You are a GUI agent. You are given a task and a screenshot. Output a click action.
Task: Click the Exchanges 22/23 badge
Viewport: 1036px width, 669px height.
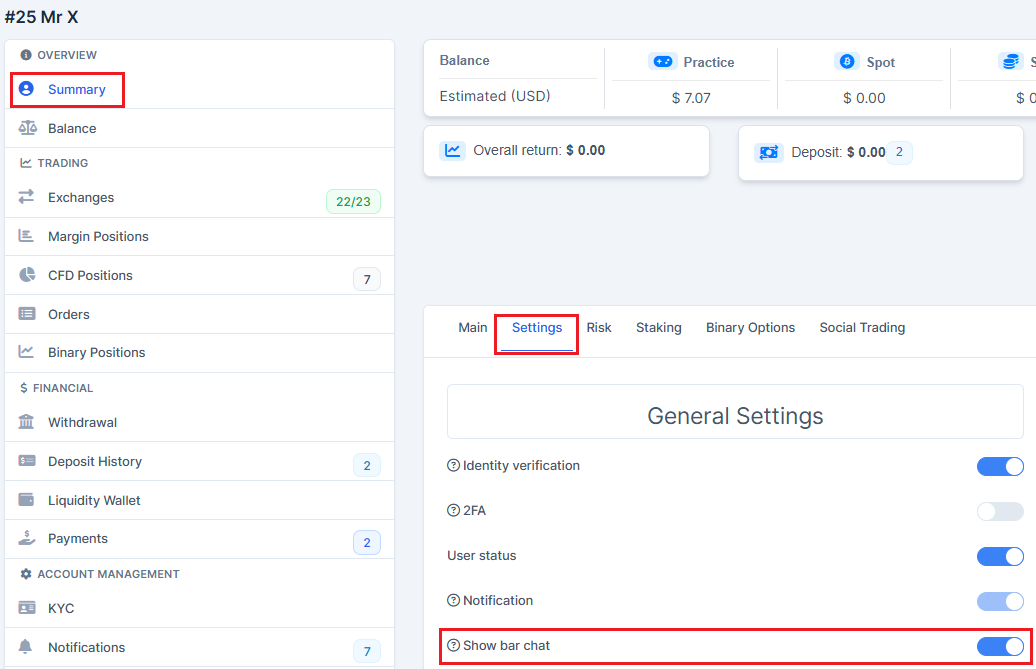(353, 202)
